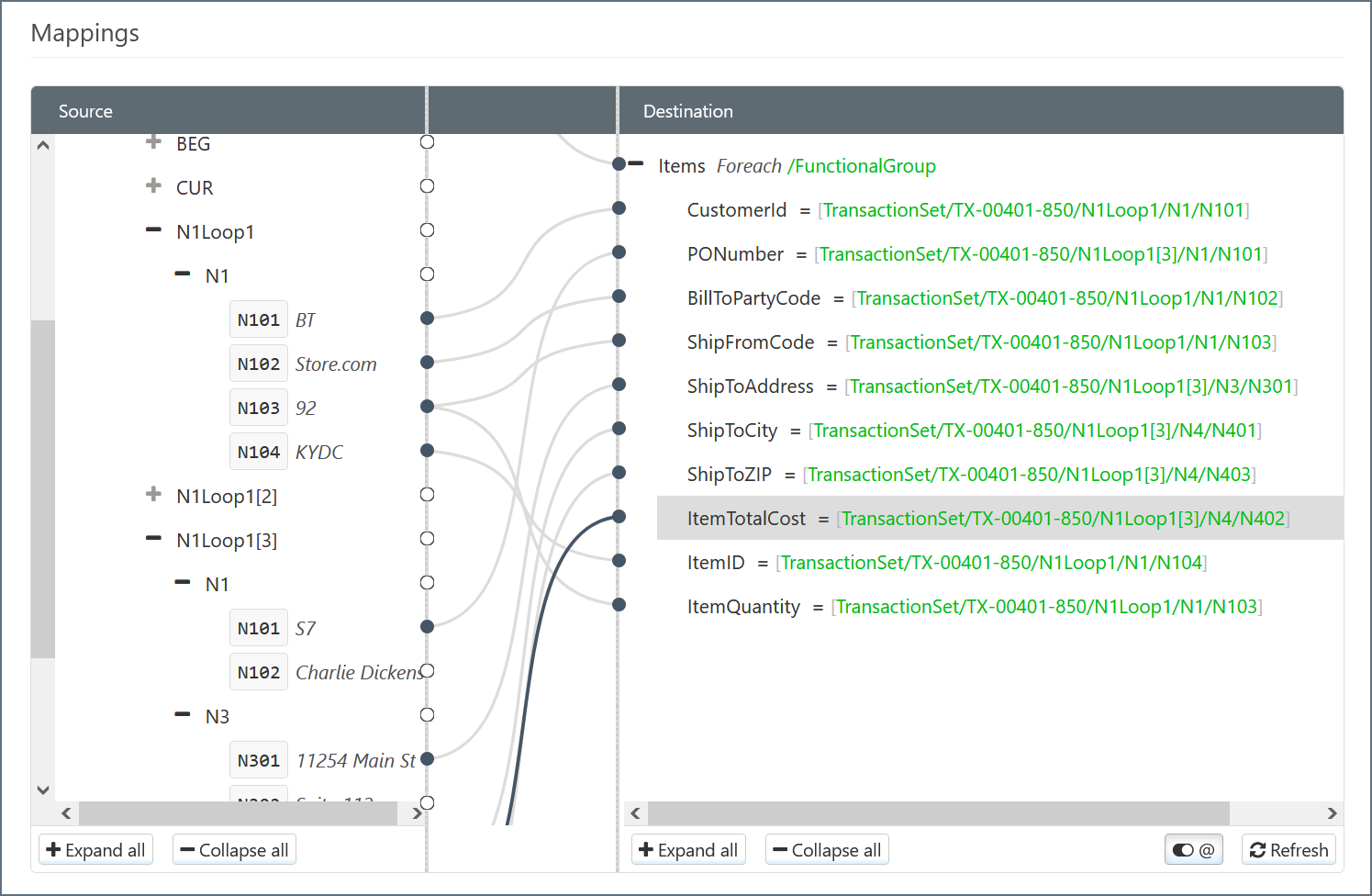Click the Source panel scroll down arrow
Image resolution: width=1372 pixels, height=896 pixels.
43,790
